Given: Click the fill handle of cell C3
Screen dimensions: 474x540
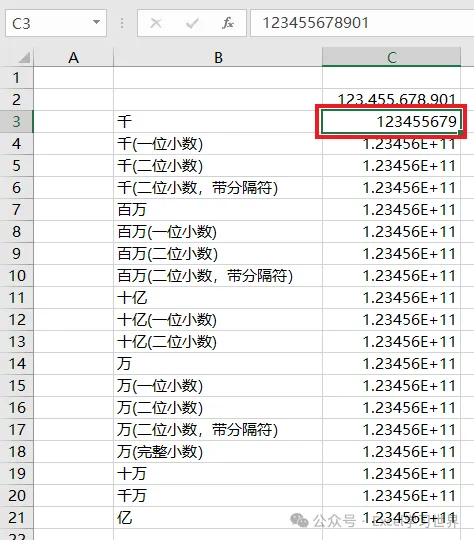Looking at the screenshot, I should coord(460,132).
